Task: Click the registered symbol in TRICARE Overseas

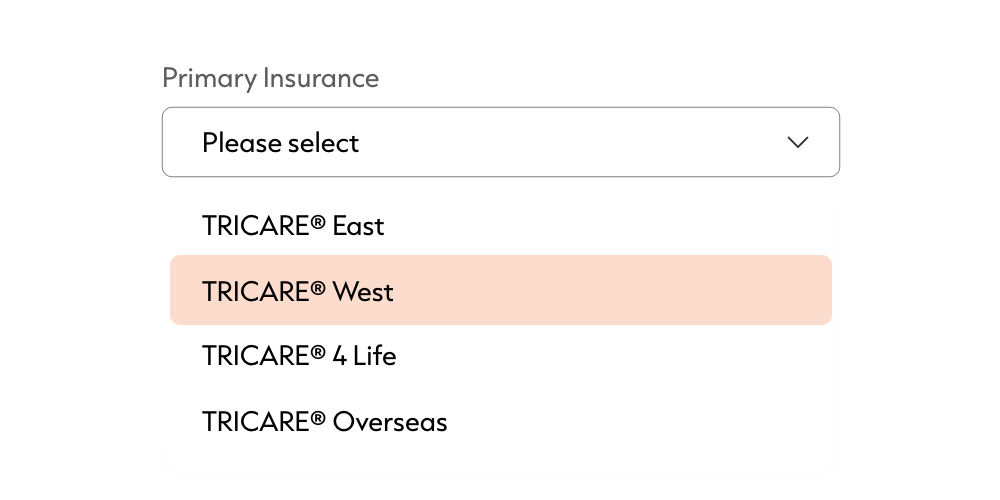Action: tap(318, 418)
